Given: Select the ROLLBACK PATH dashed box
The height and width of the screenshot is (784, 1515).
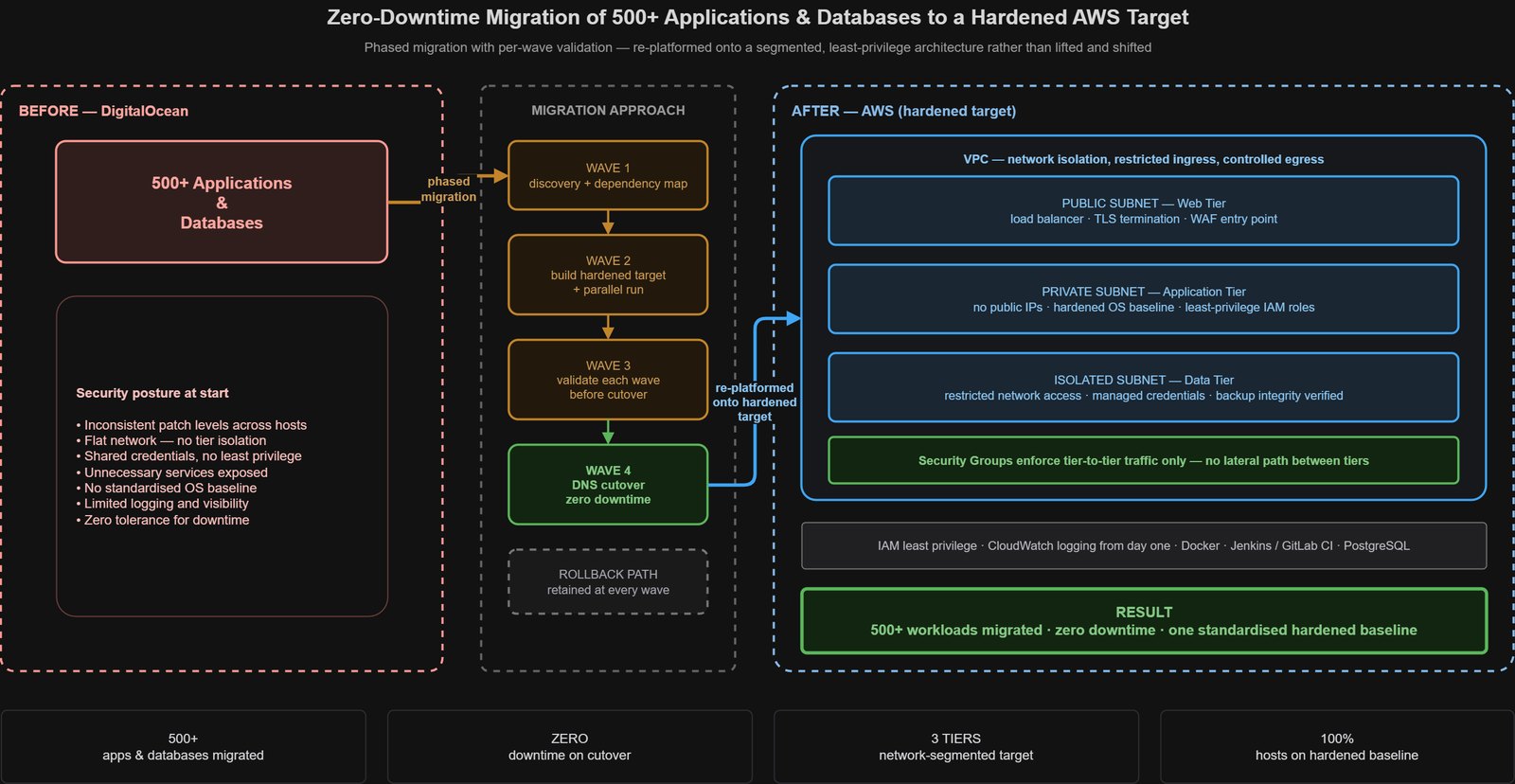Looking at the screenshot, I should (608, 581).
